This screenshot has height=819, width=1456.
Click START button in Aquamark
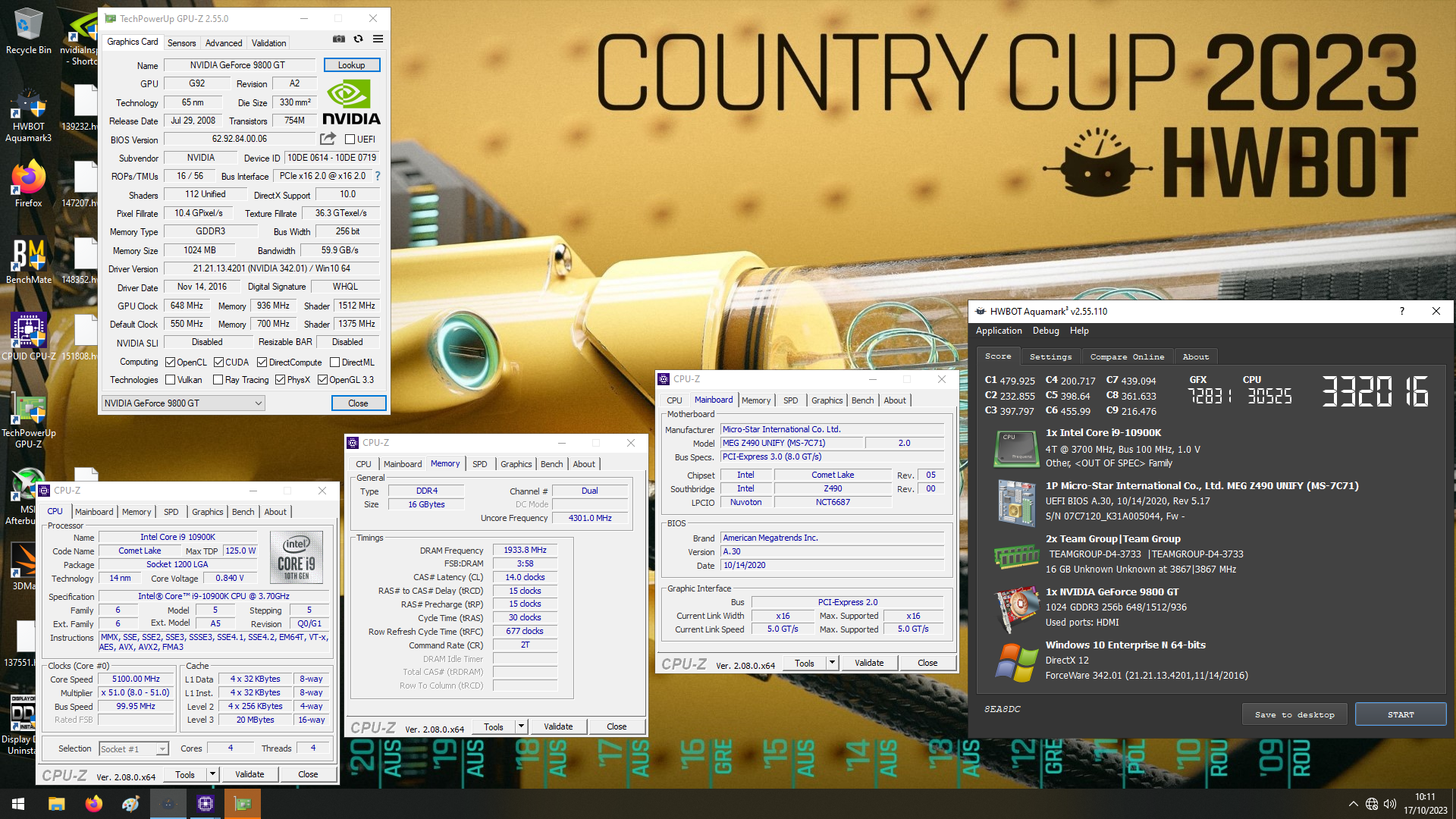click(x=1401, y=714)
